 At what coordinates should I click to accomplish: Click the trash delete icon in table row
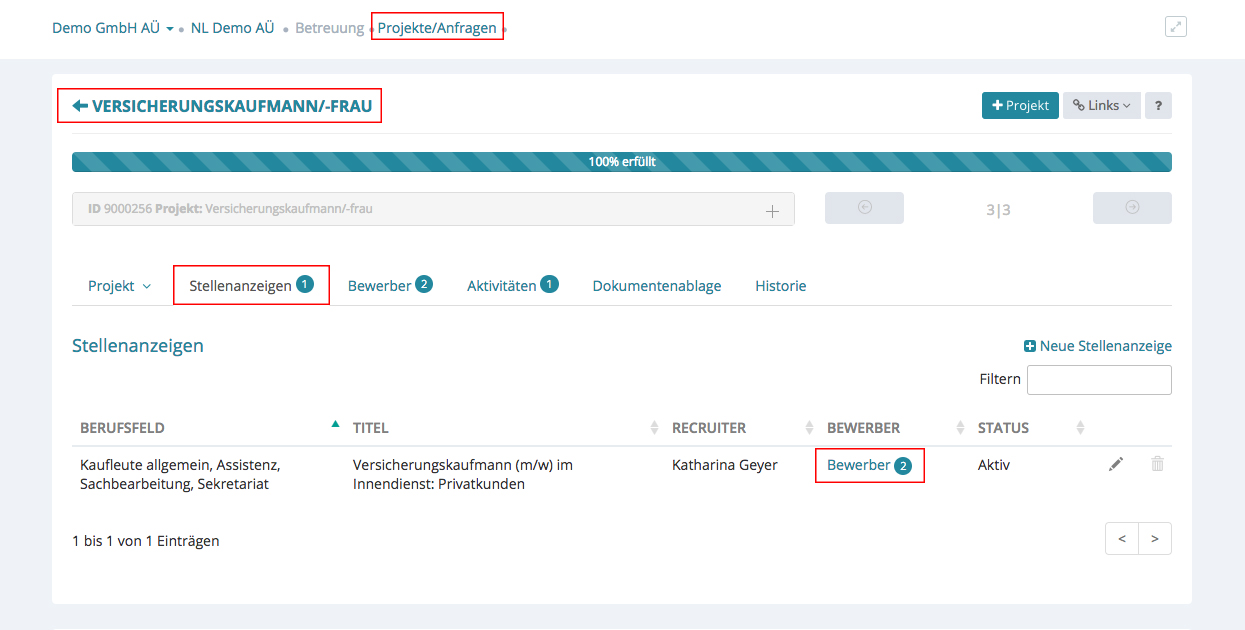click(x=1157, y=464)
